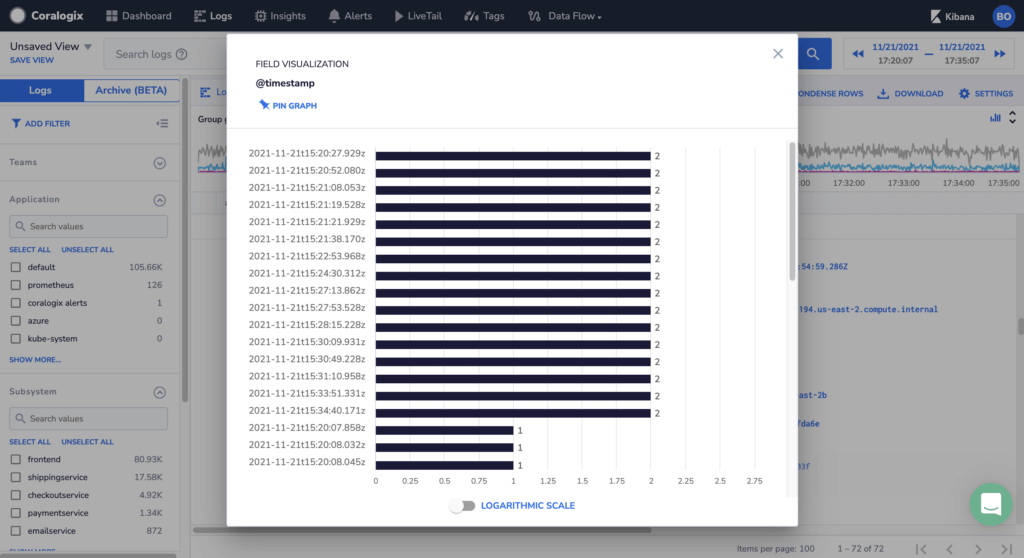Screen dimensions: 1024x558
Task: Collapse the Application filter section
Action: click(x=159, y=200)
